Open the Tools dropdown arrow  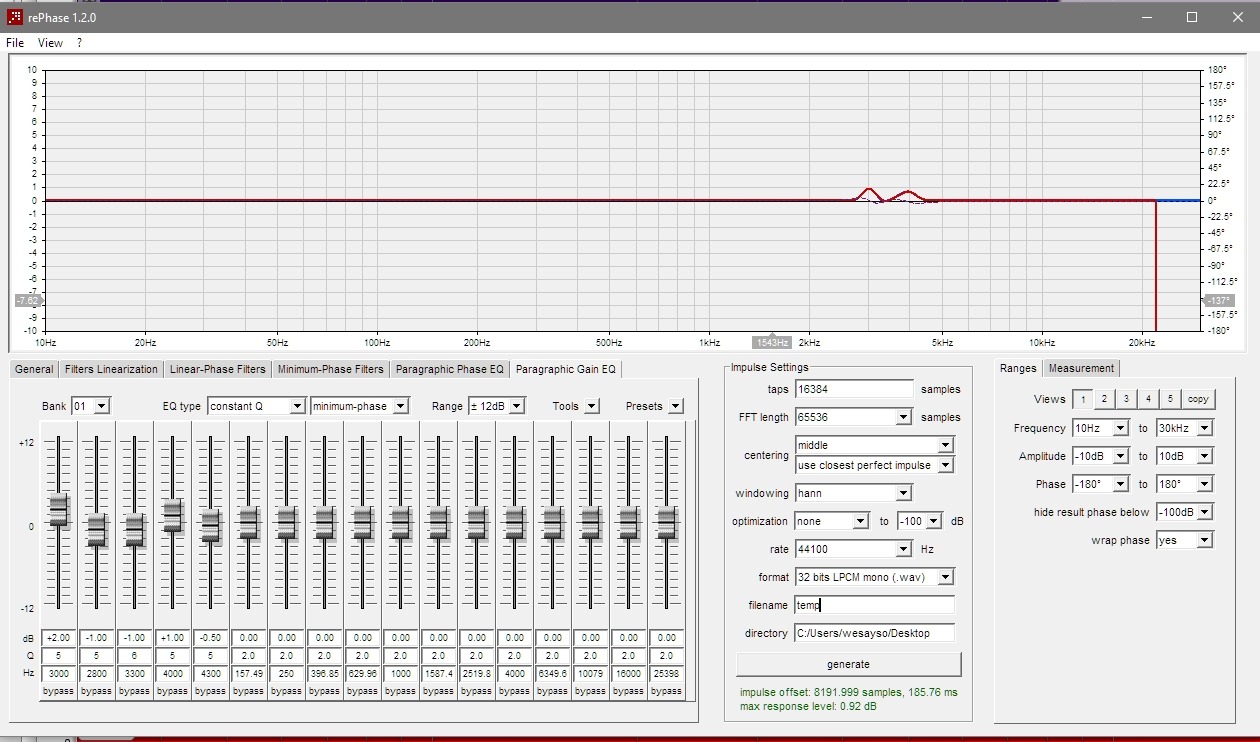coord(592,406)
